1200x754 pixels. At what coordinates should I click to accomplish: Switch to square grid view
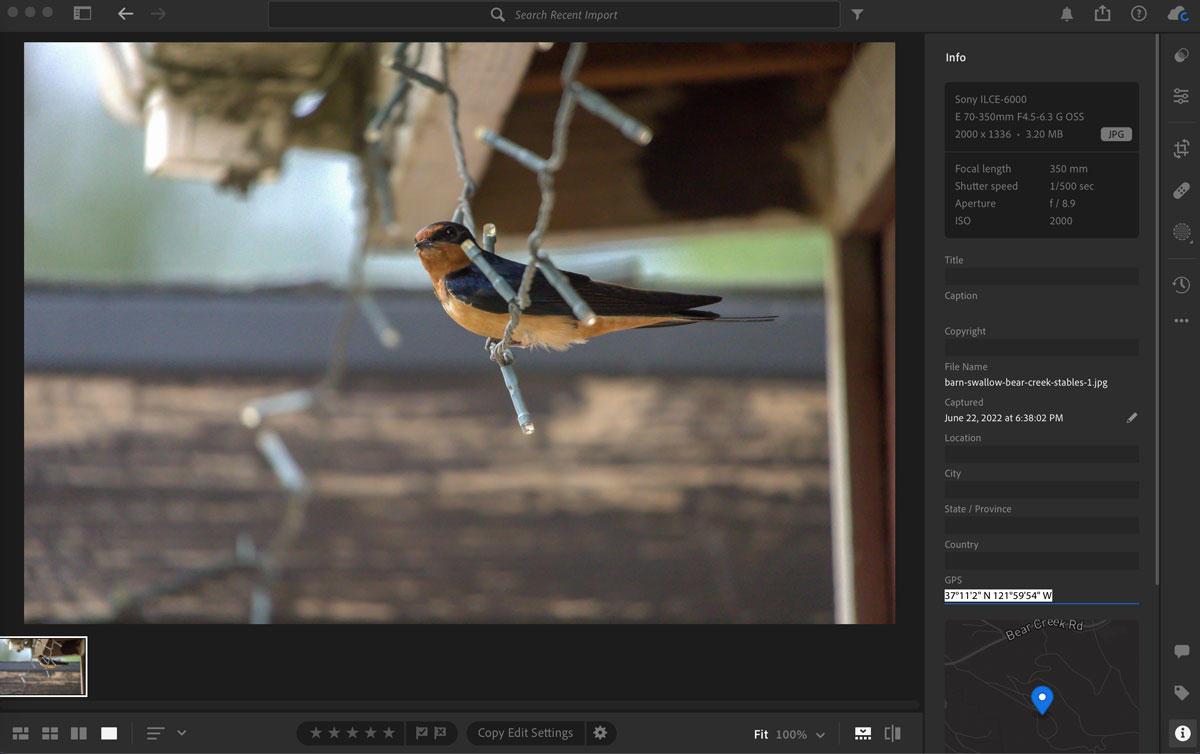coord(49,733)
